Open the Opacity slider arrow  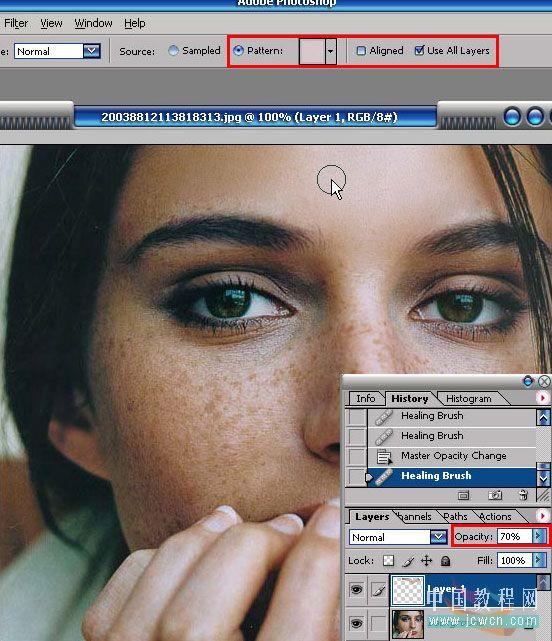pyautogui.click(x=539, y=536)
